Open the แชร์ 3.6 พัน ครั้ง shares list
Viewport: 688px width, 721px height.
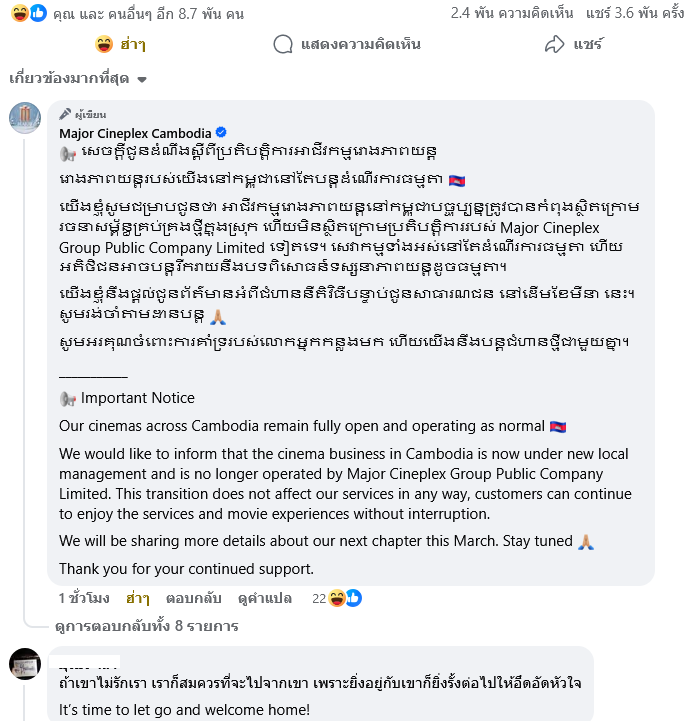tap(632, 13)
